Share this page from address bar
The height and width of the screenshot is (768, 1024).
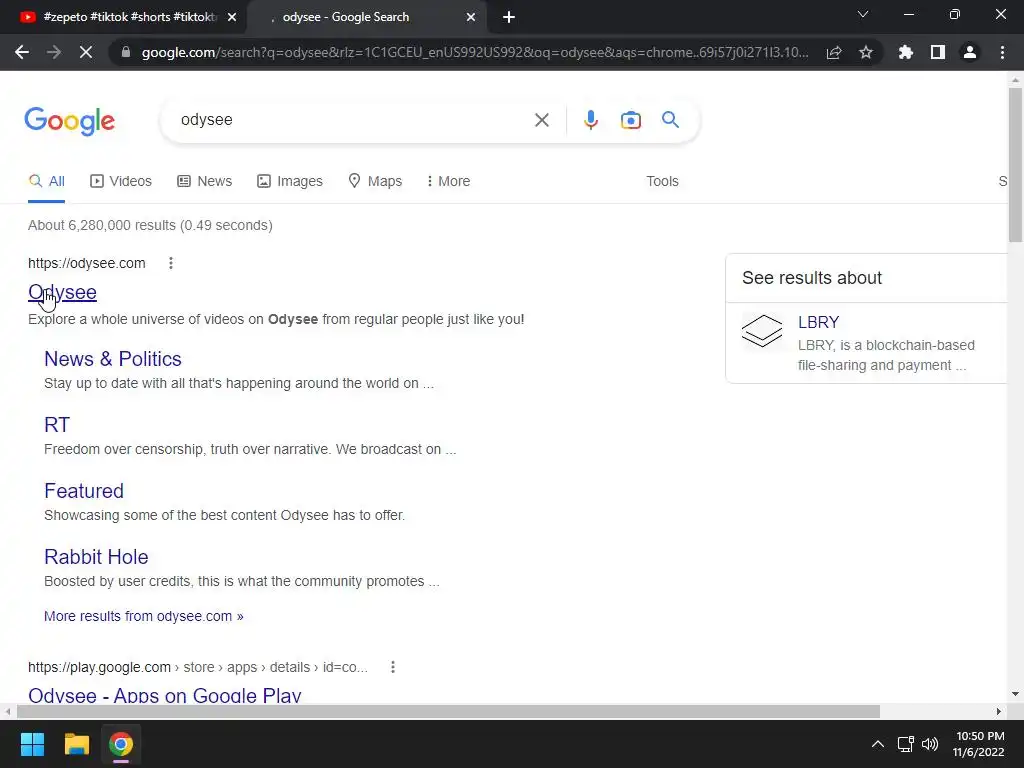834,52
